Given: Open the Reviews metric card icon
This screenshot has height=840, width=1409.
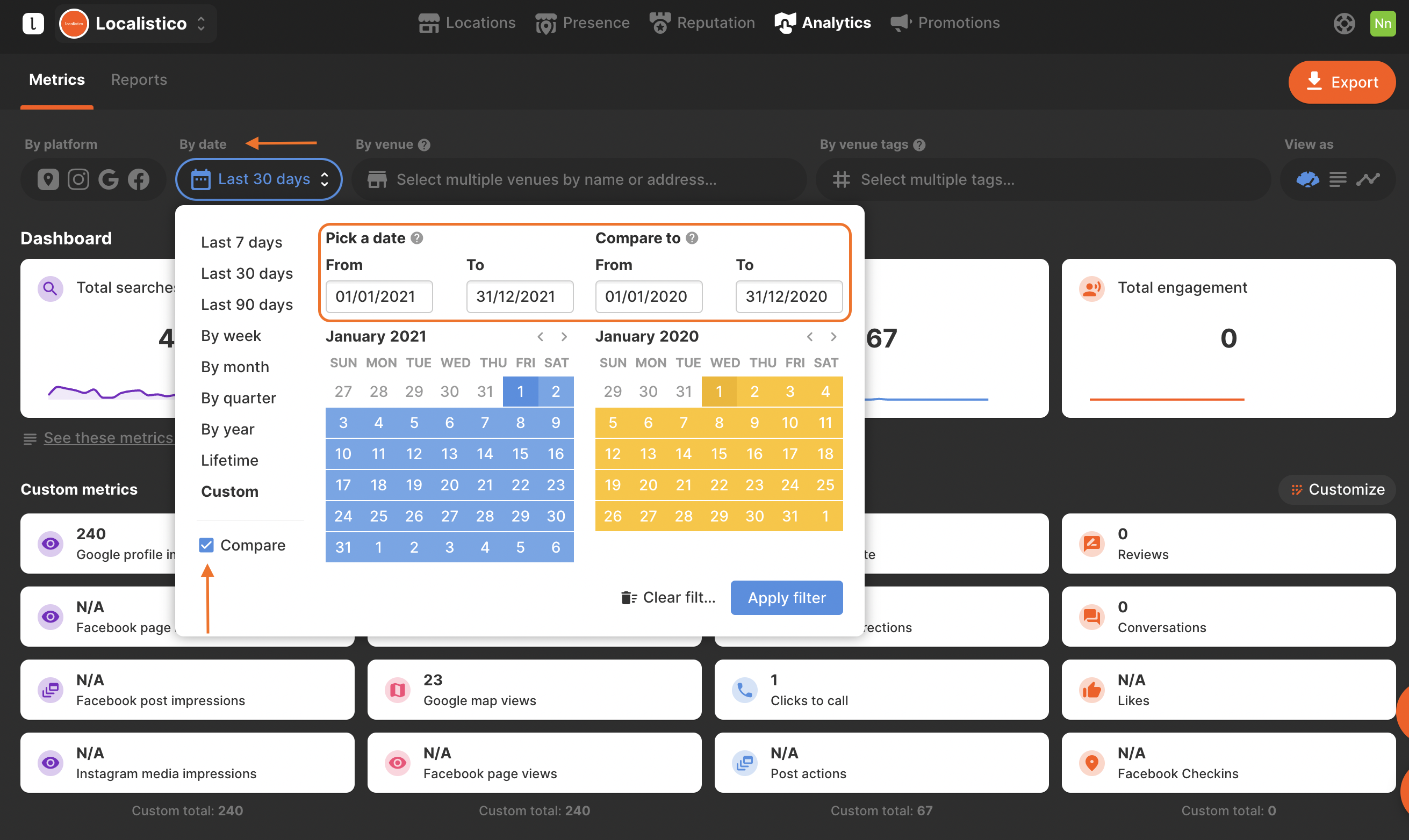Looking at the screenshot, I should [1092, 544].
